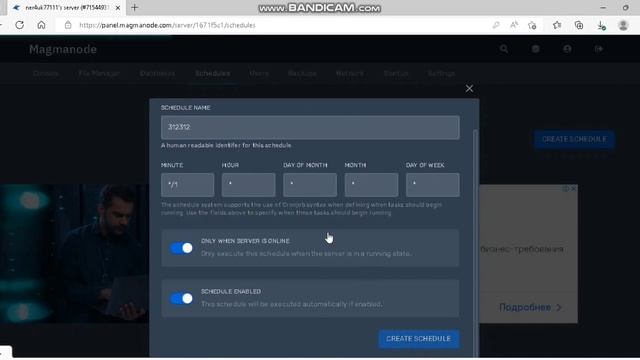Click the Magmanode header search icon
The image size is (640, 360).
point(504,49)
